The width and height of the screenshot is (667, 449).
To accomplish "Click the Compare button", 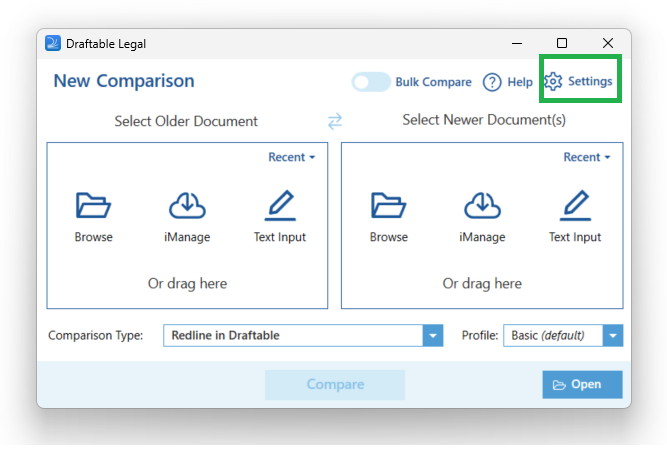I will pyautogui.click(x=335, y=384).
